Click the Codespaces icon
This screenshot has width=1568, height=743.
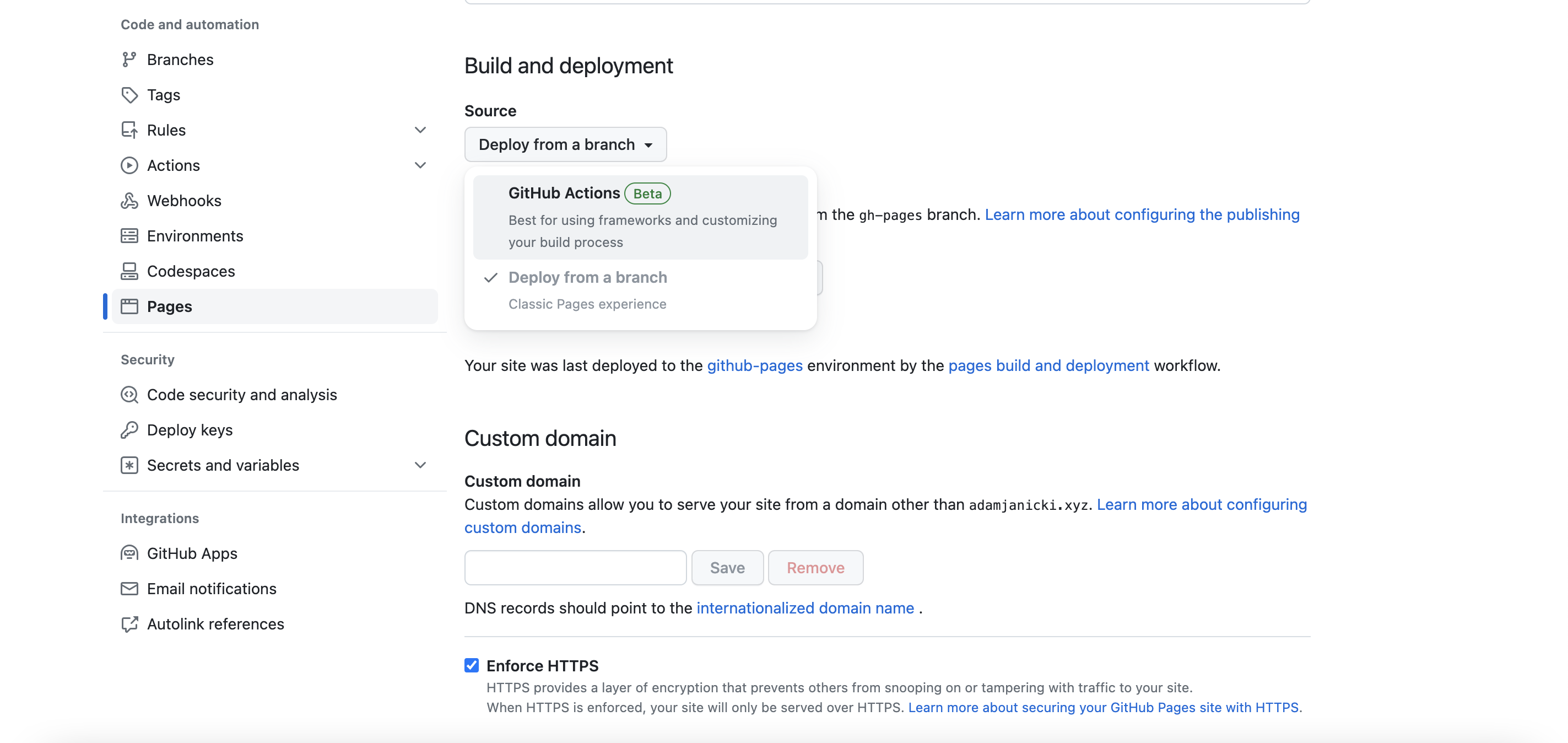[129, 272]
